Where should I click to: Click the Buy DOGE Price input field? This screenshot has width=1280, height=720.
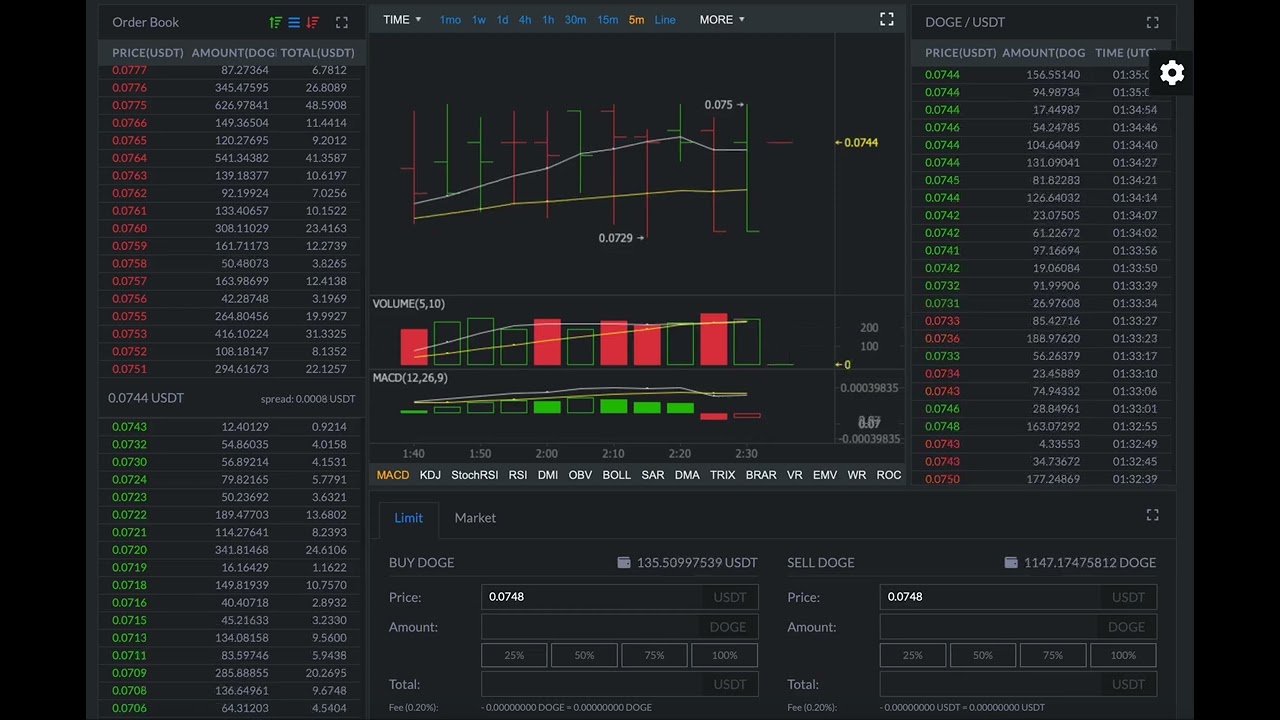pos(620,597)
